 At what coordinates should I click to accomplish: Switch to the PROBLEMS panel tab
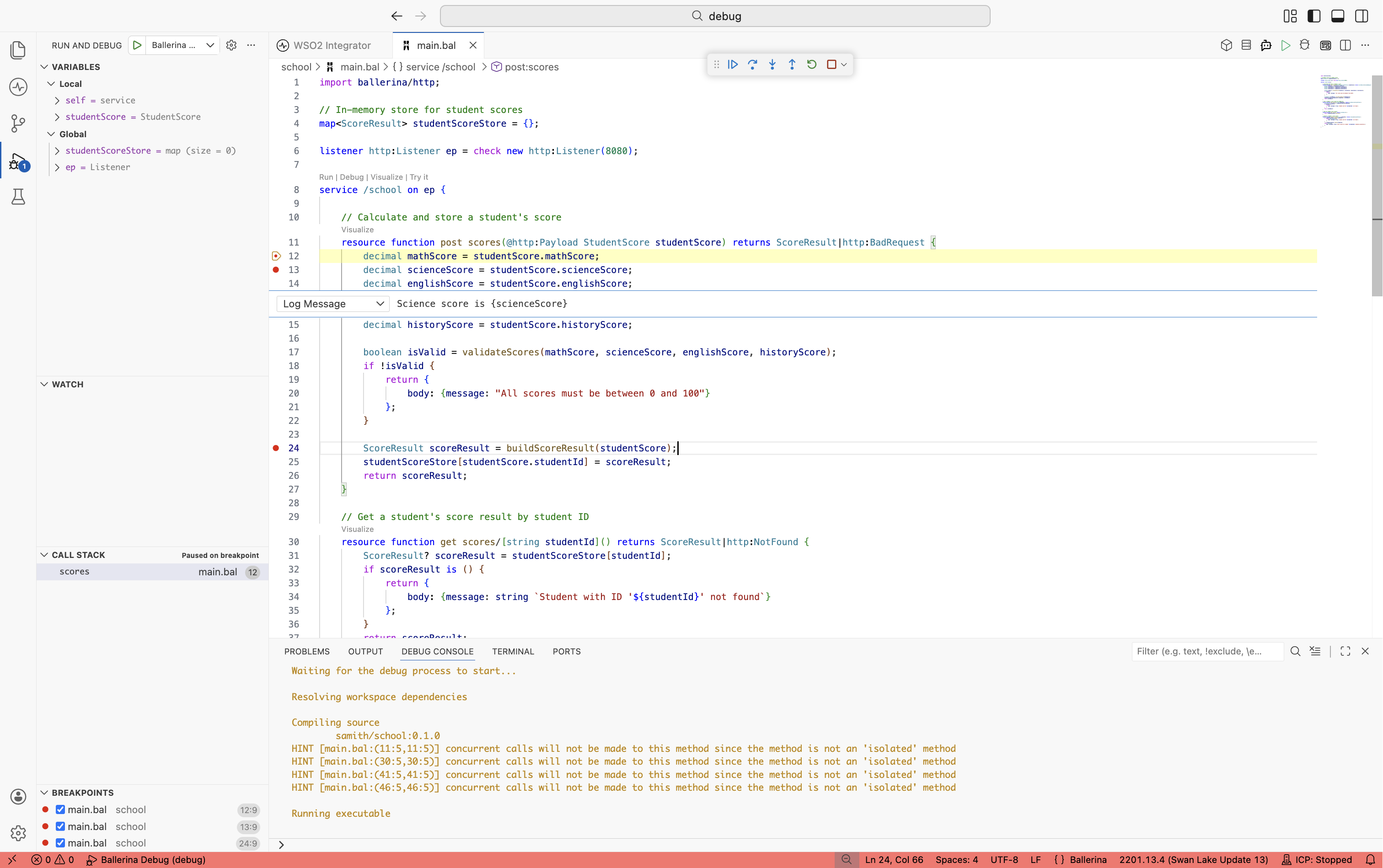pos(306,651)
